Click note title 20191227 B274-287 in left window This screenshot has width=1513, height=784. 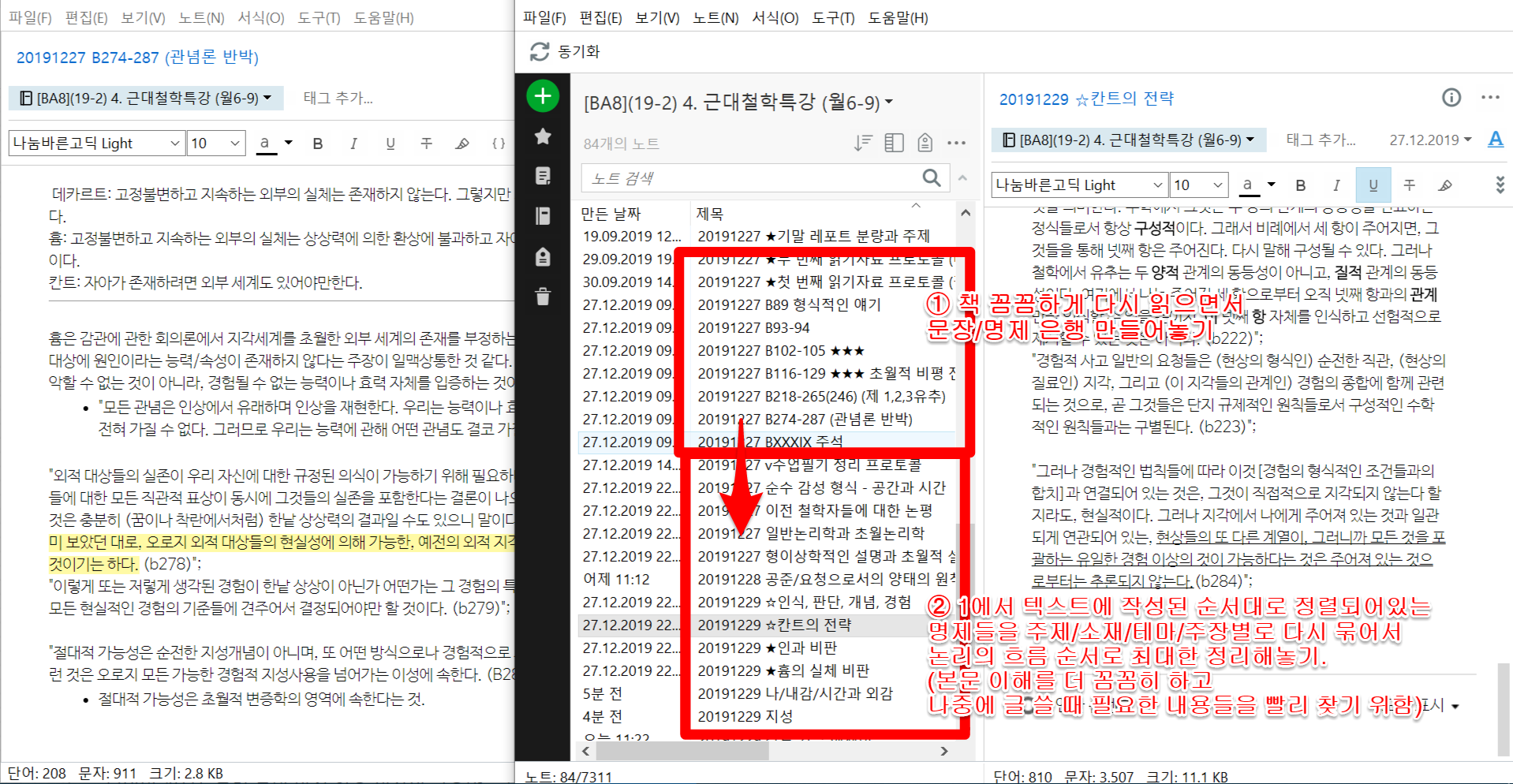point(137,57)
